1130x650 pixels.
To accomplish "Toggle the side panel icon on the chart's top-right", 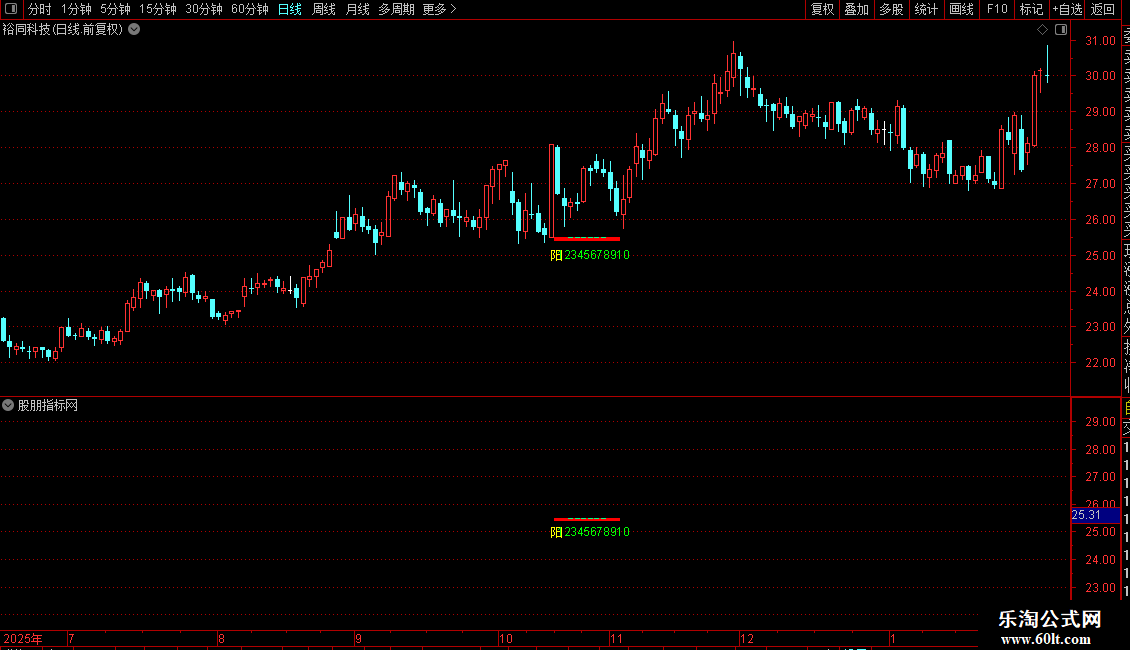I will (1061, 30).
